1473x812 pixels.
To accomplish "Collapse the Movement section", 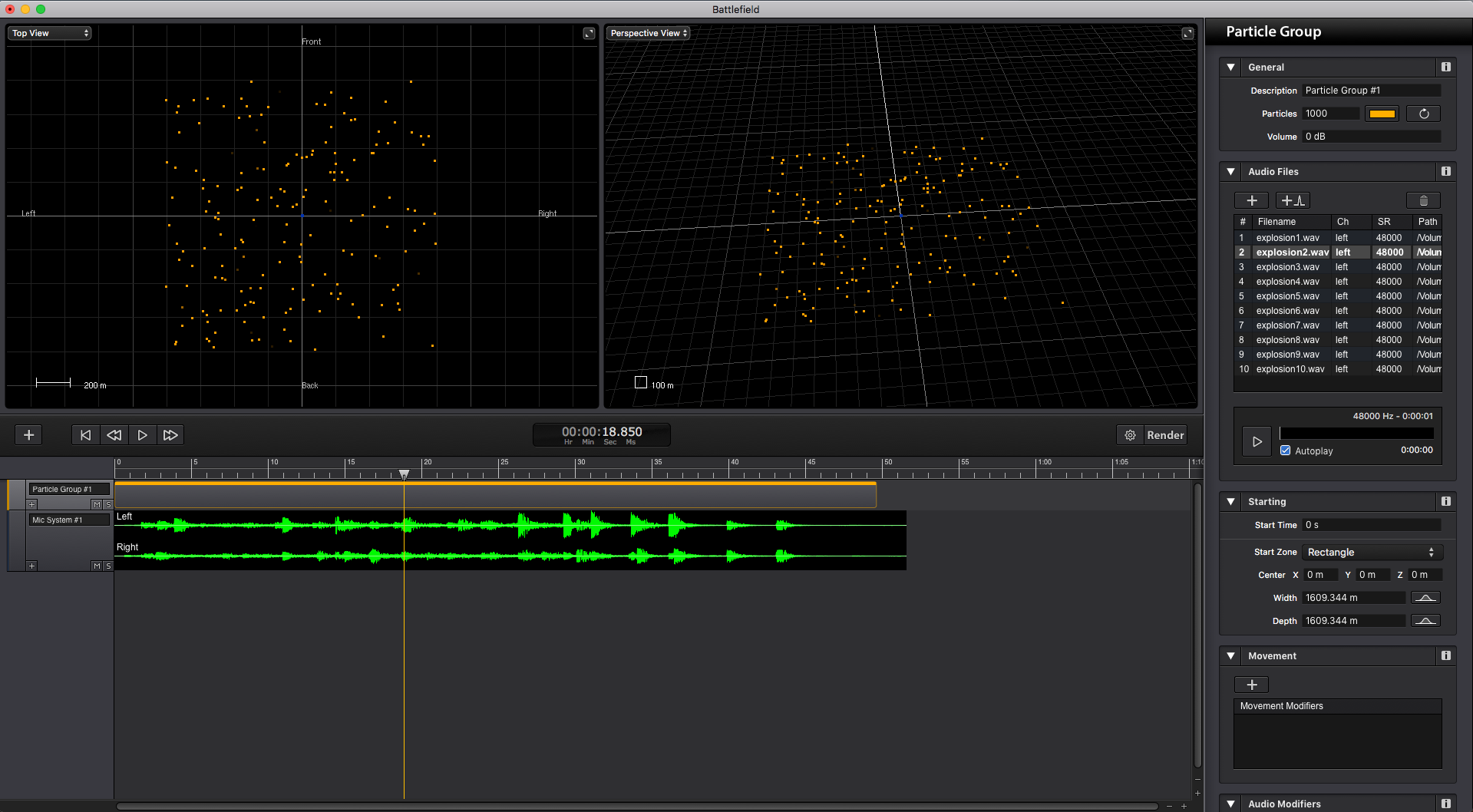I will (x=1231, y=656).
